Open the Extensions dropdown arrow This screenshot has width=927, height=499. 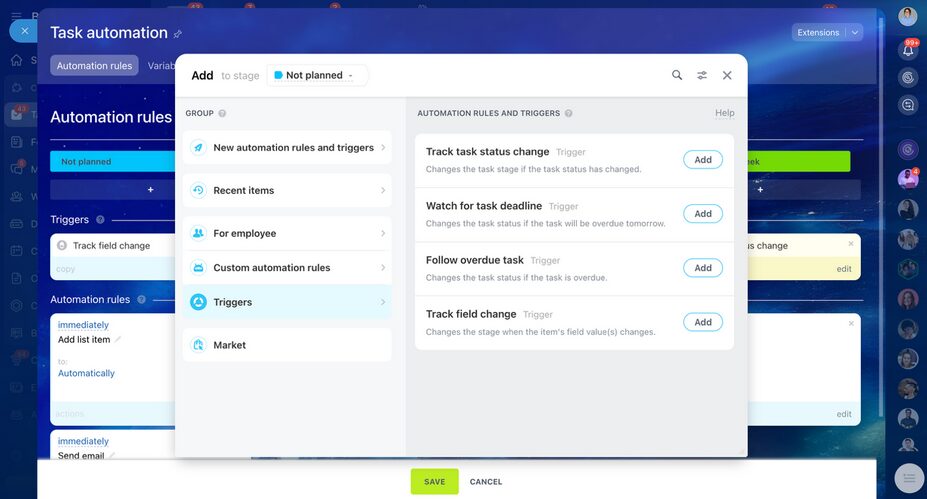pos(854,32)
